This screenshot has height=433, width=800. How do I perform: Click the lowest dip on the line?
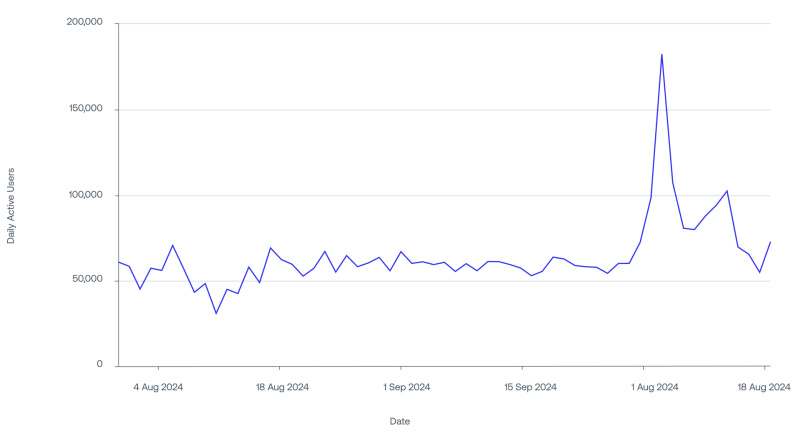point(216,313)
